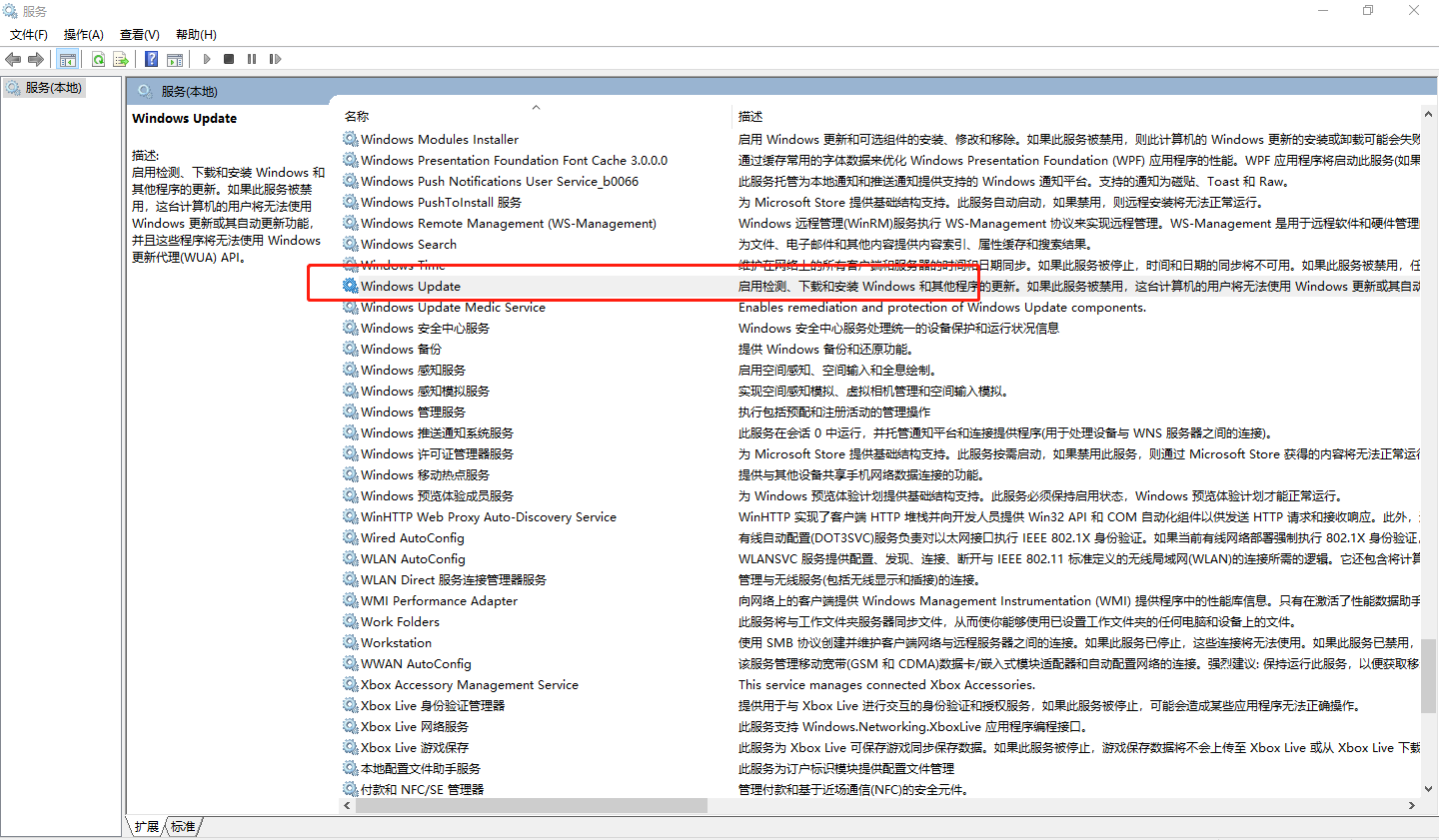
Task: Go forward with the right arrow toolbar icon
Action: click(x=36, y=59)
